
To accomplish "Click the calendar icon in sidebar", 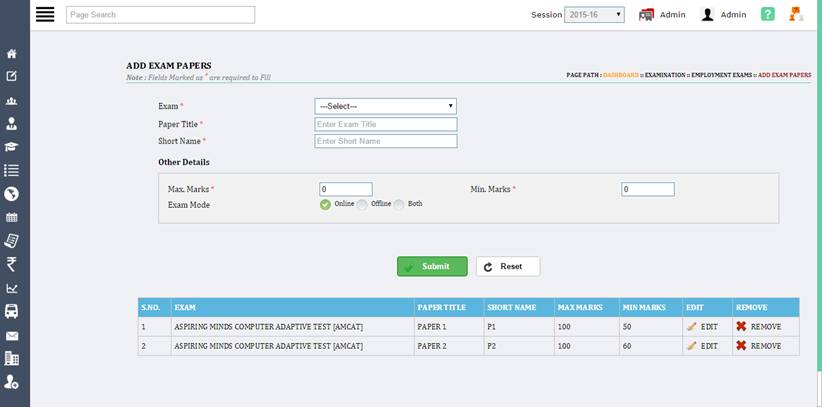I will point(12,217).
